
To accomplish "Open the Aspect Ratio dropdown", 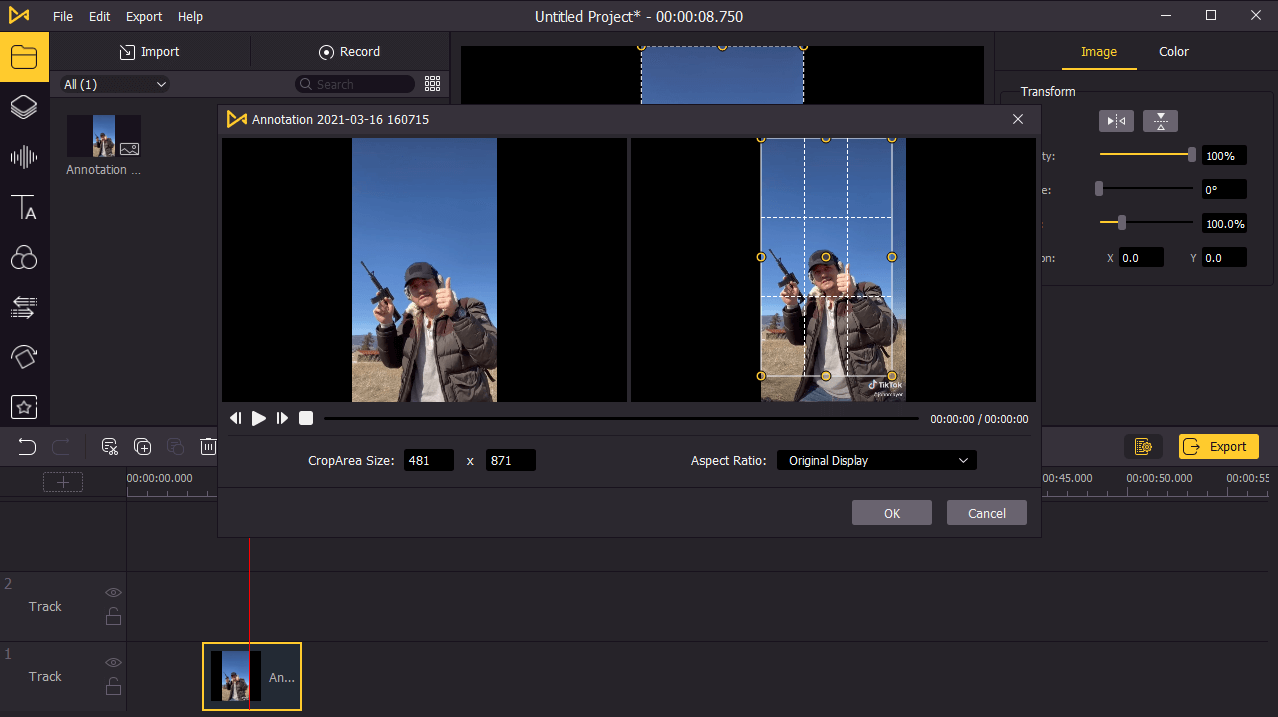I will point(876,460).
